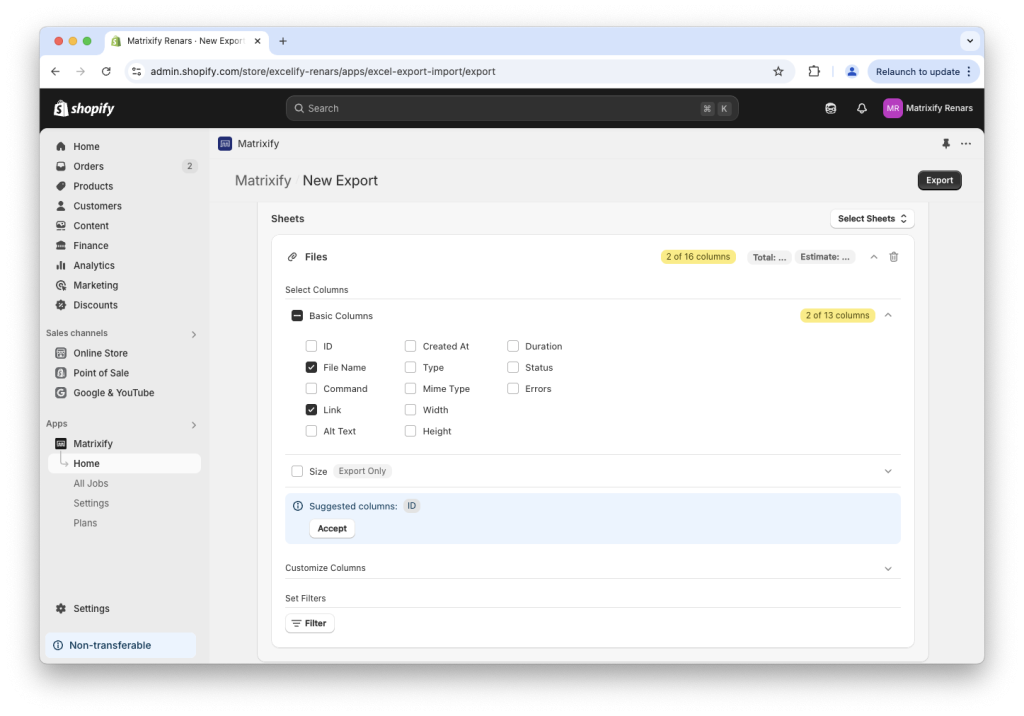Screen dimensions: 1024x716
Task: Expand the Customize Columns section
Action: pos(887,567)
